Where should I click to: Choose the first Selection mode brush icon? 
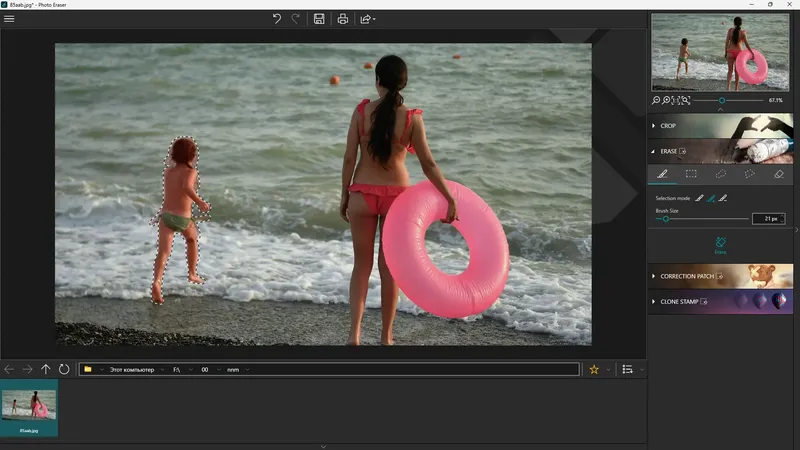(x=699, y=198)
